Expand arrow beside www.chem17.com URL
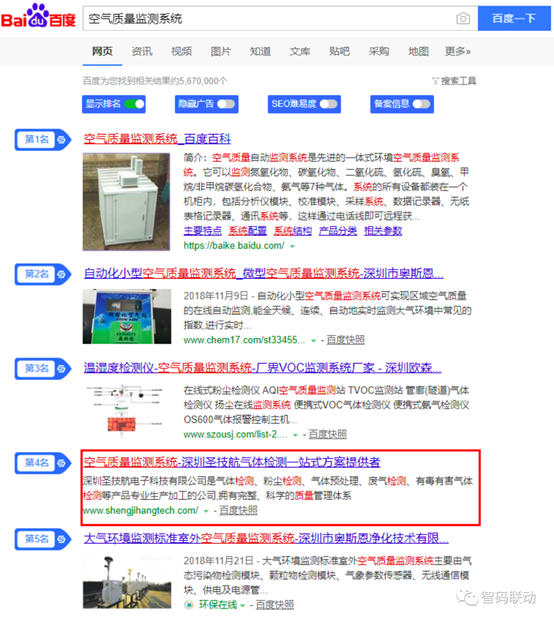Screen dimensions: 554x622 [314, 341]
